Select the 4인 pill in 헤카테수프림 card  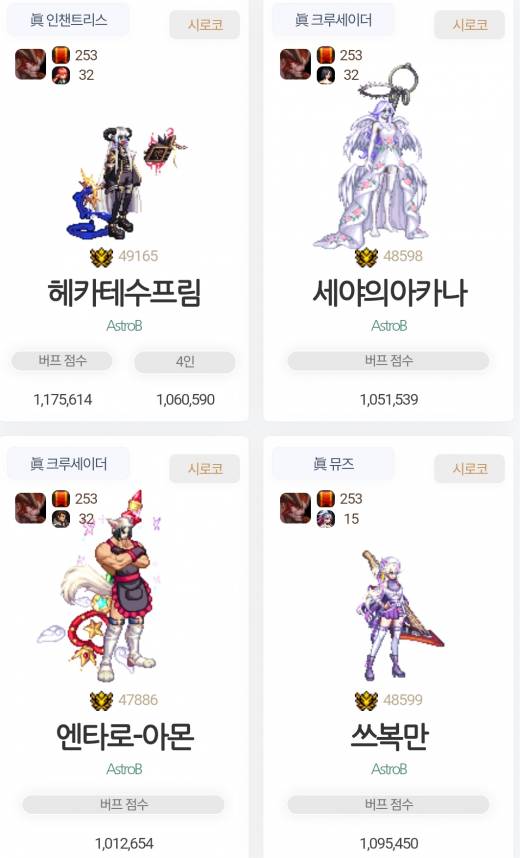pyautogui.click(x=185, y=362)
